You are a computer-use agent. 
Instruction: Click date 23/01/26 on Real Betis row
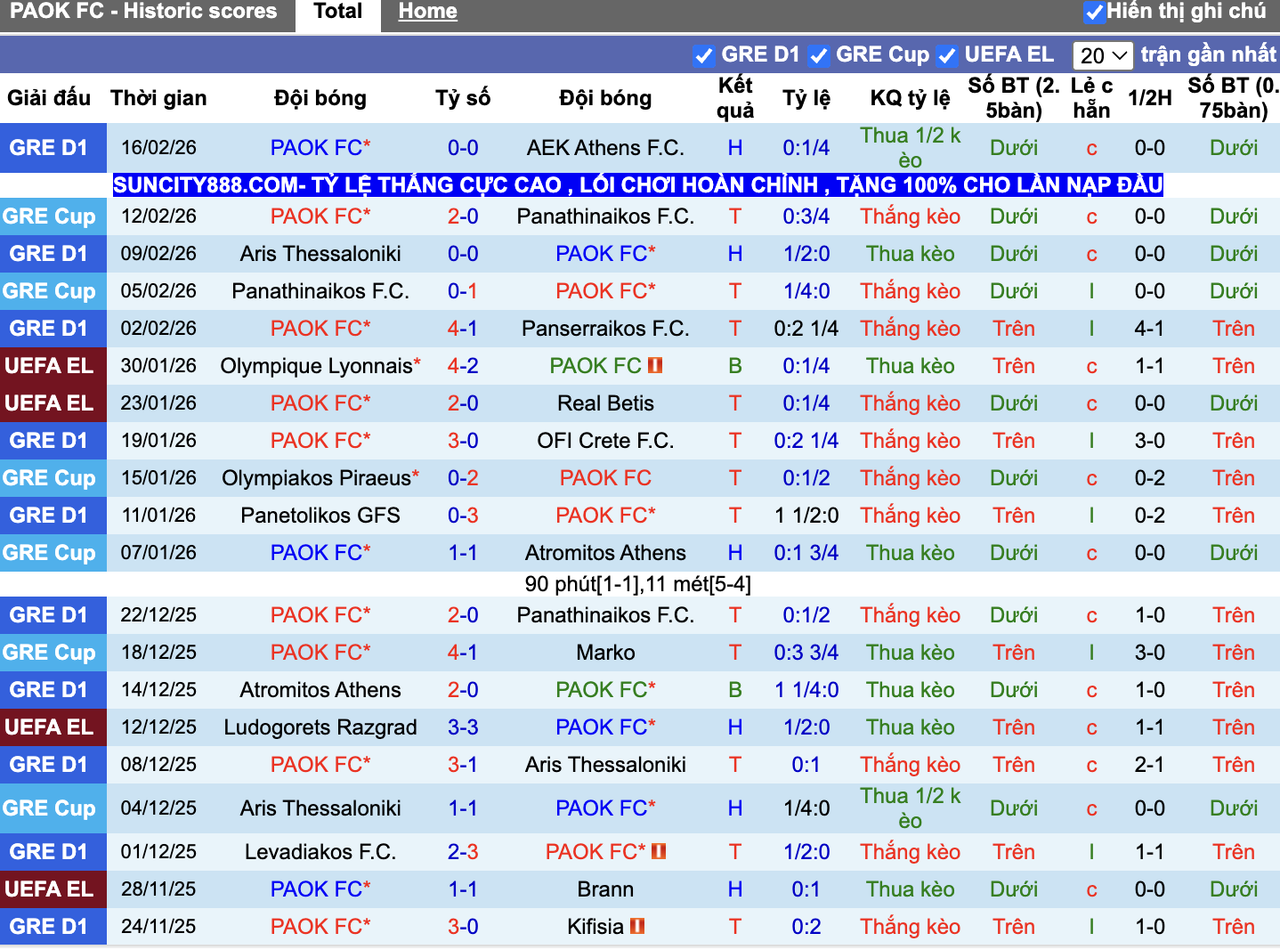[159, 403]
